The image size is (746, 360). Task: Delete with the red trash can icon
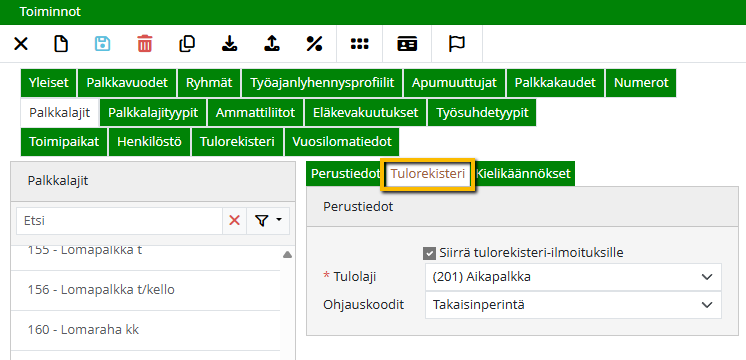click(145, 44)
